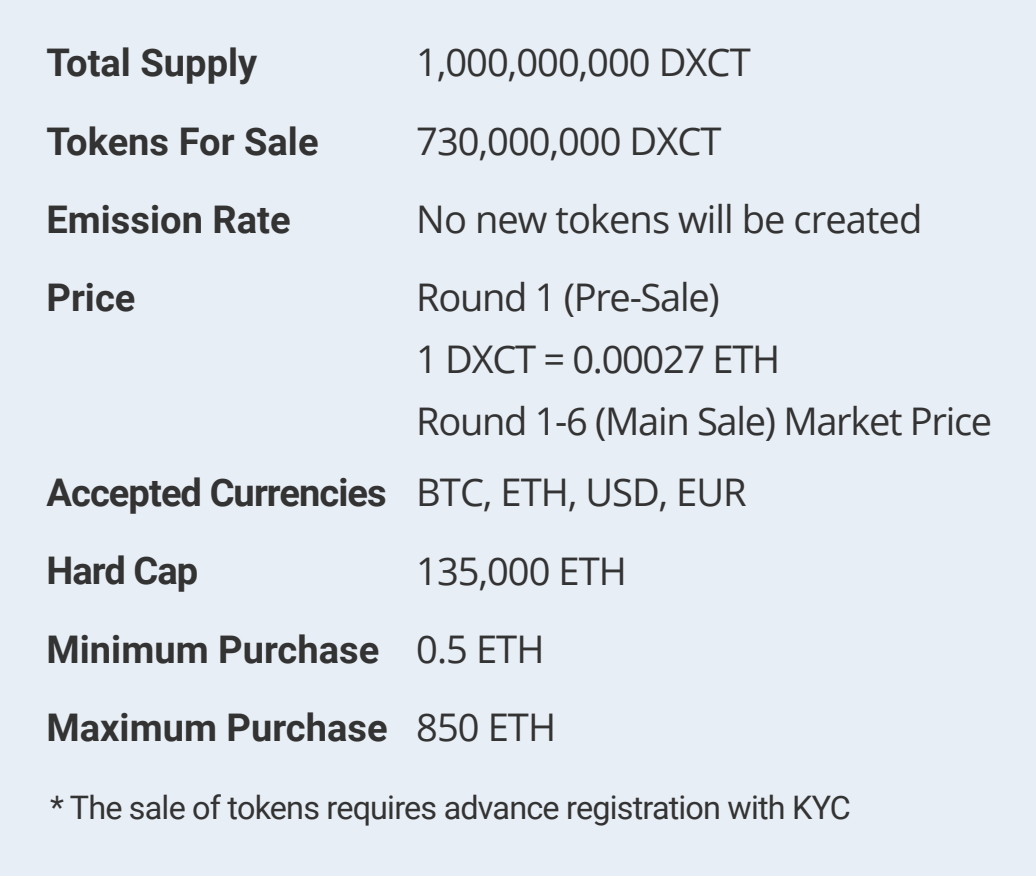Click the 730,000,000 DXCT value

567,143
